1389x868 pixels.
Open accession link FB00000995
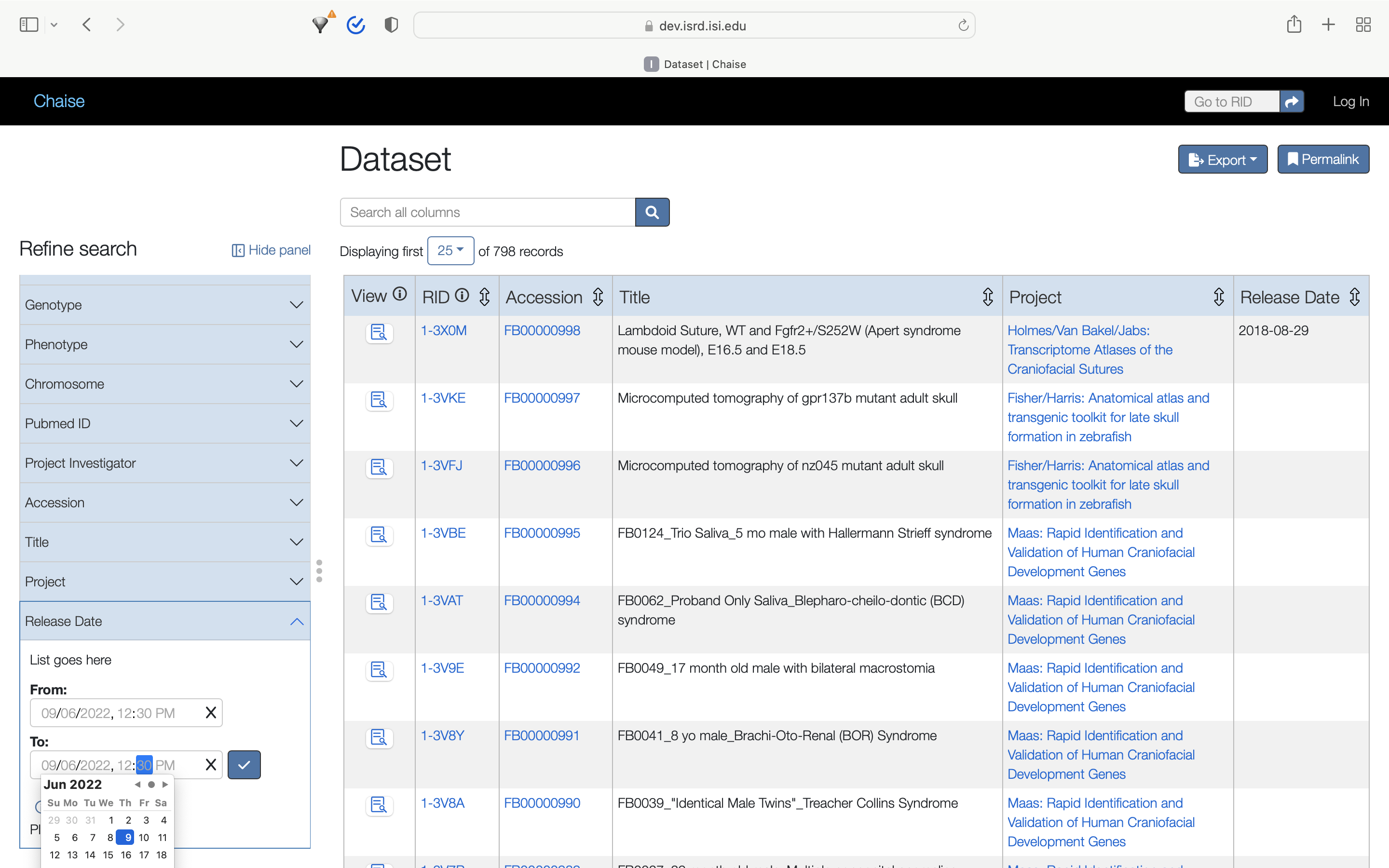click(542, 533)
